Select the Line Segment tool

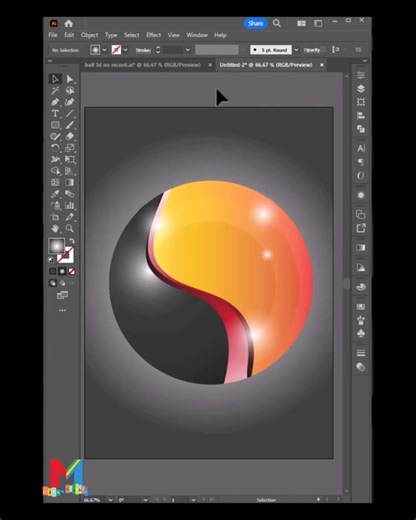coord(69,113)
